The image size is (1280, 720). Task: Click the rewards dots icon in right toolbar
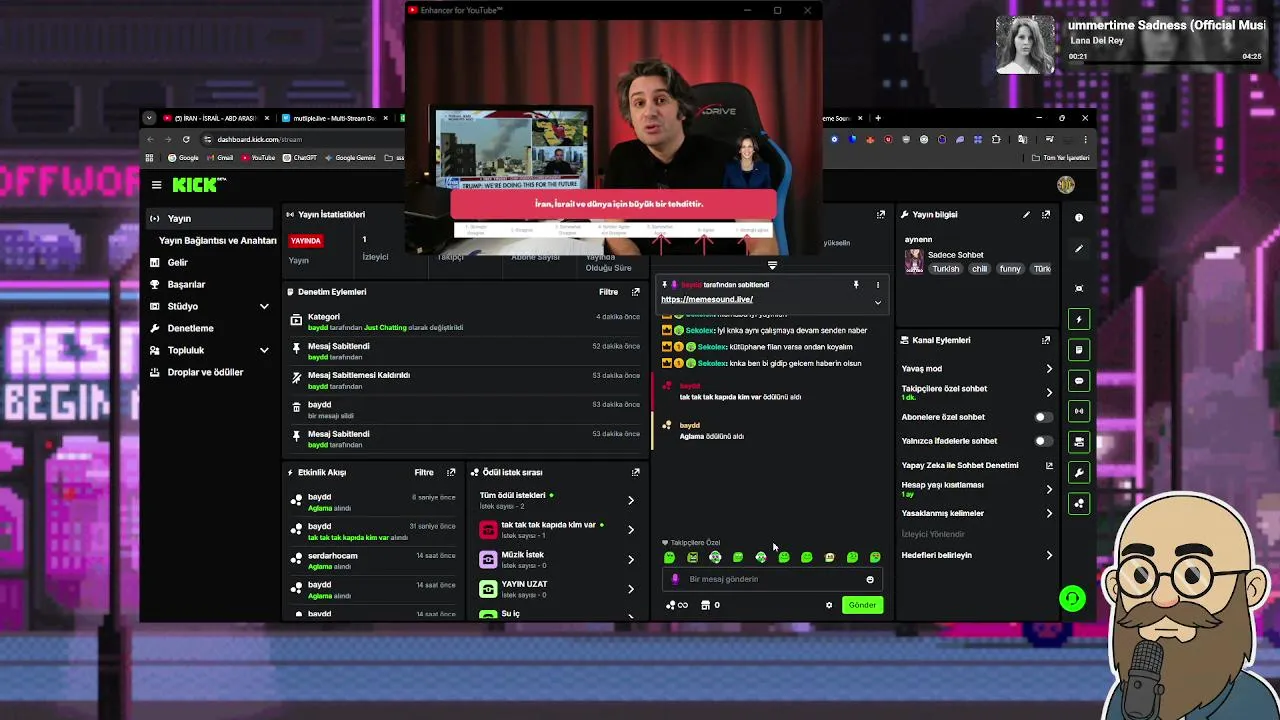[x=1079, y=503]
